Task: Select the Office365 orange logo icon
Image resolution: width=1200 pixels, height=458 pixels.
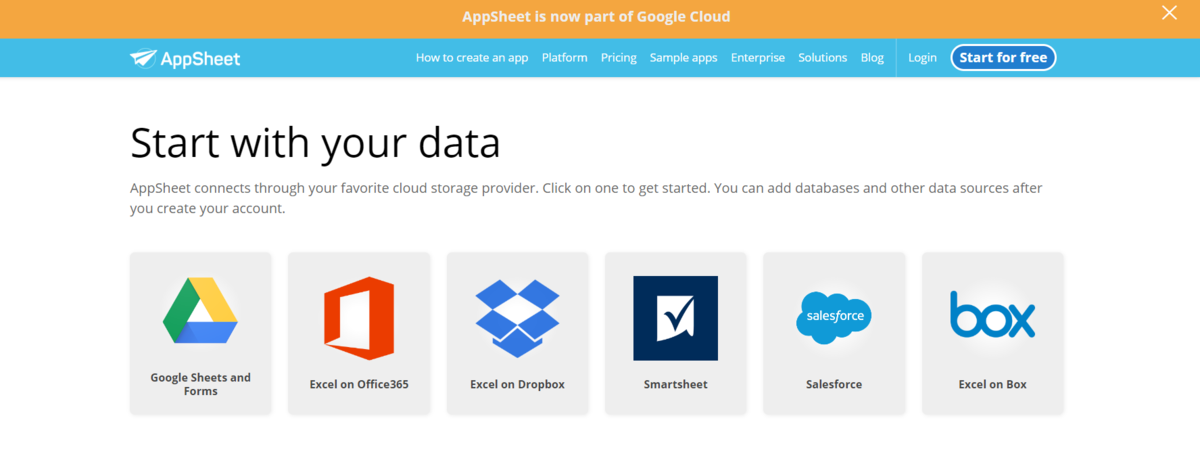Action: pyautogui.click(x=359, y=318)
